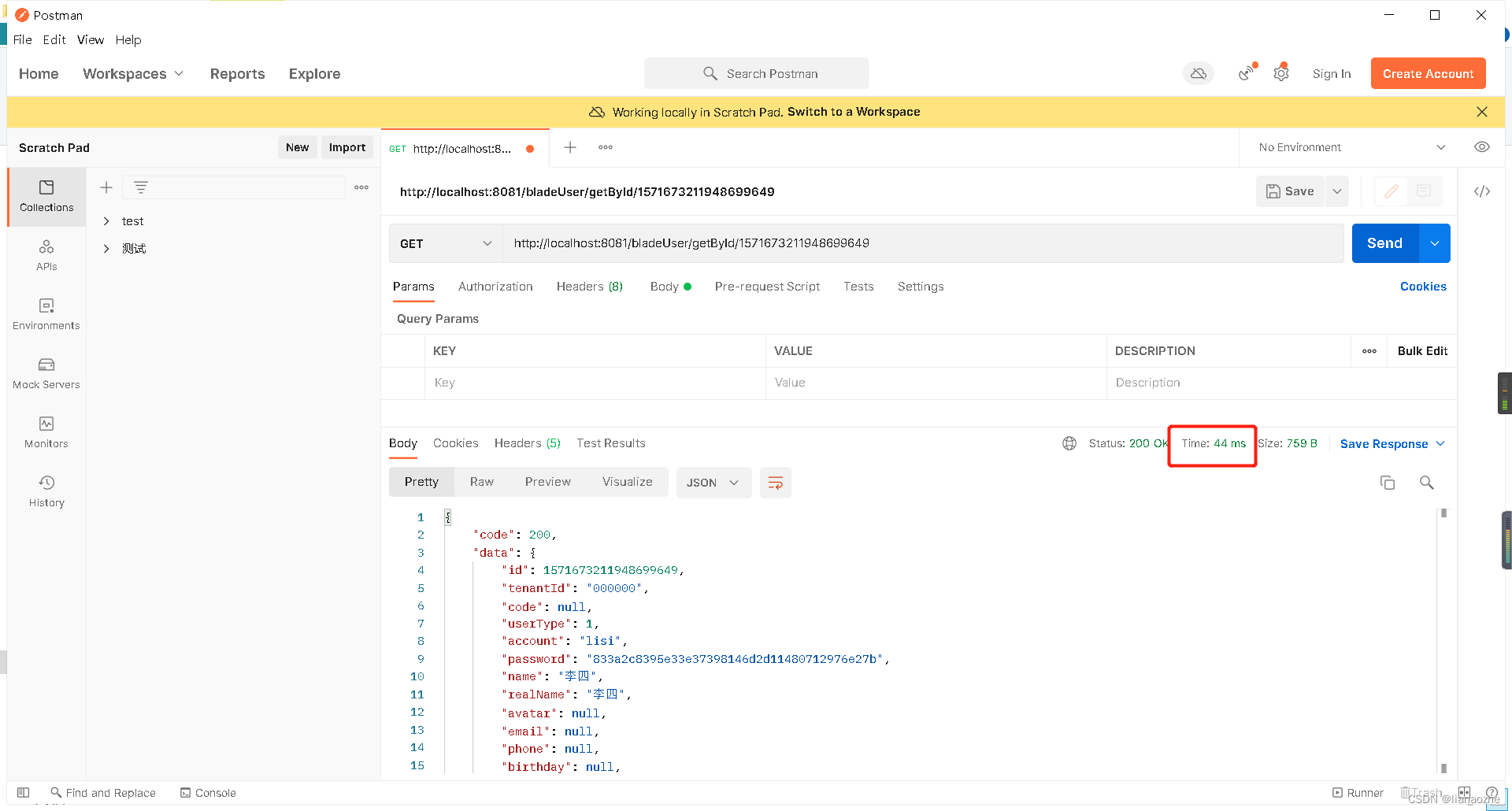The width and height of the screenshot is (1512, 811).
Task: Search within the response body
Action: point(1427,482)
